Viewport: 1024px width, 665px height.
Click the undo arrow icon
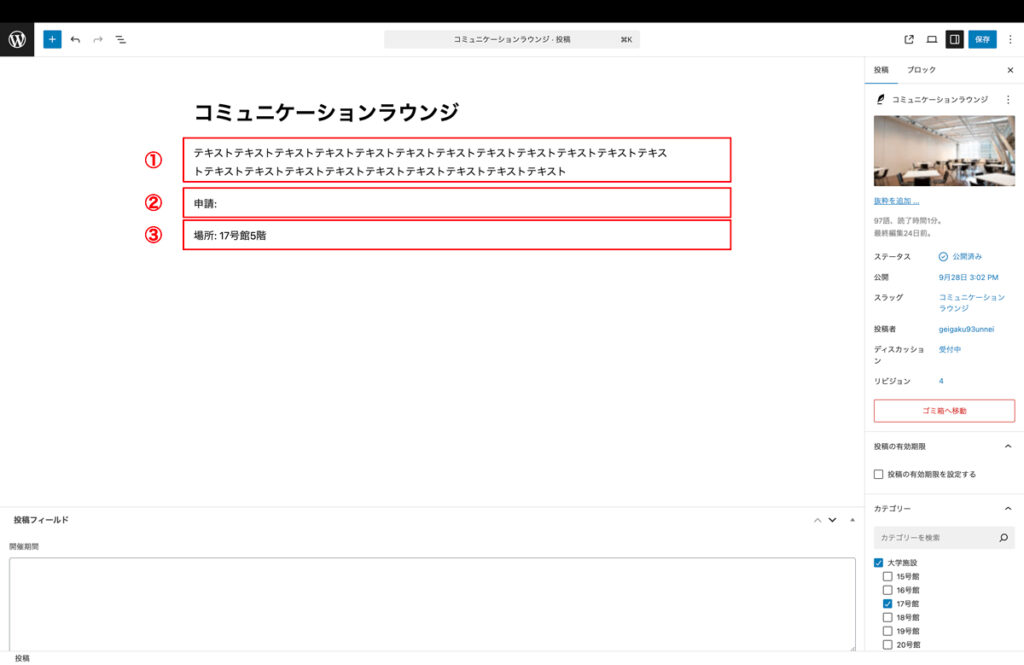tap(75, 39)
